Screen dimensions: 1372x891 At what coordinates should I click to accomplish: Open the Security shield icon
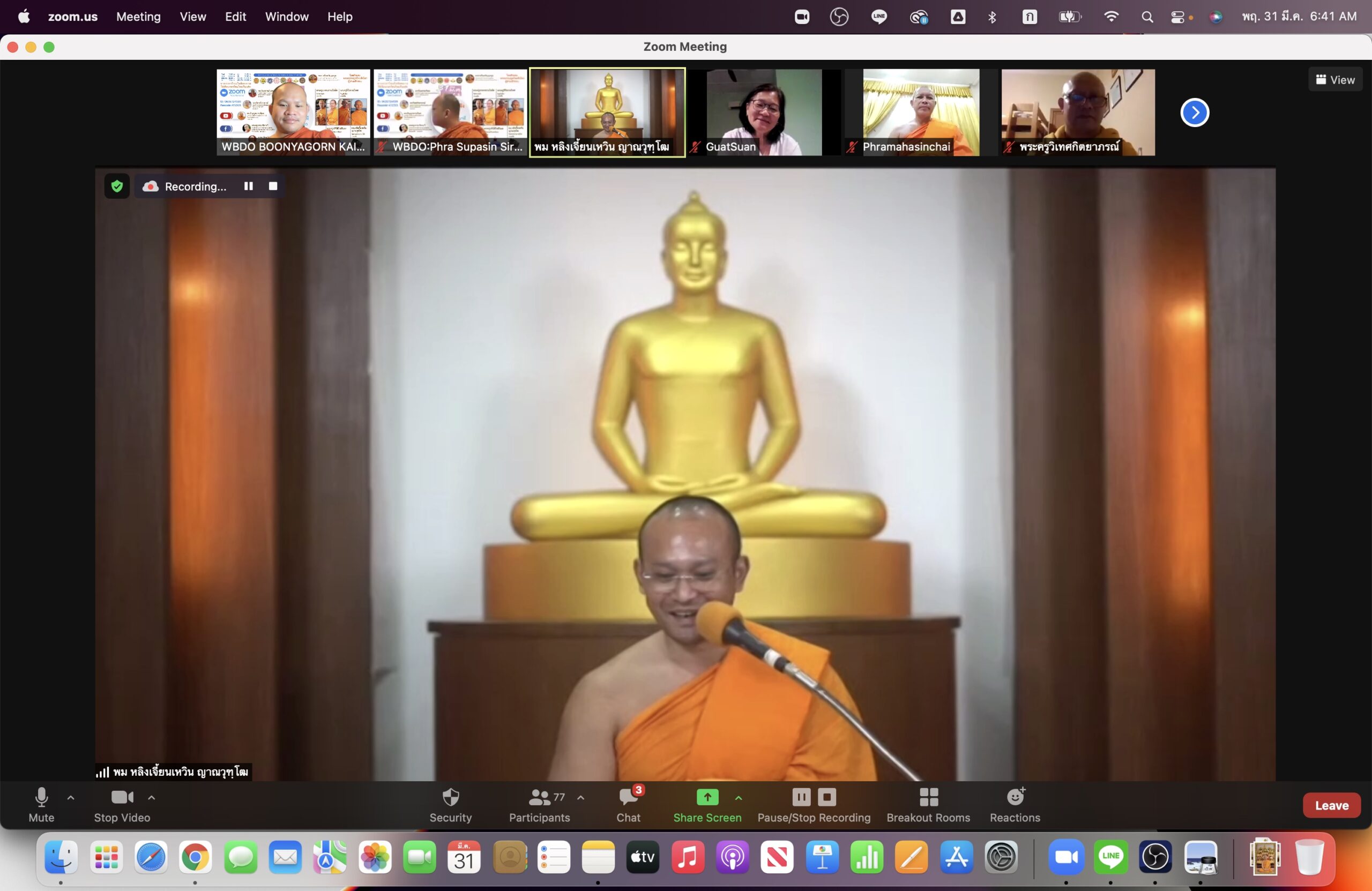(x=450, y=798)
